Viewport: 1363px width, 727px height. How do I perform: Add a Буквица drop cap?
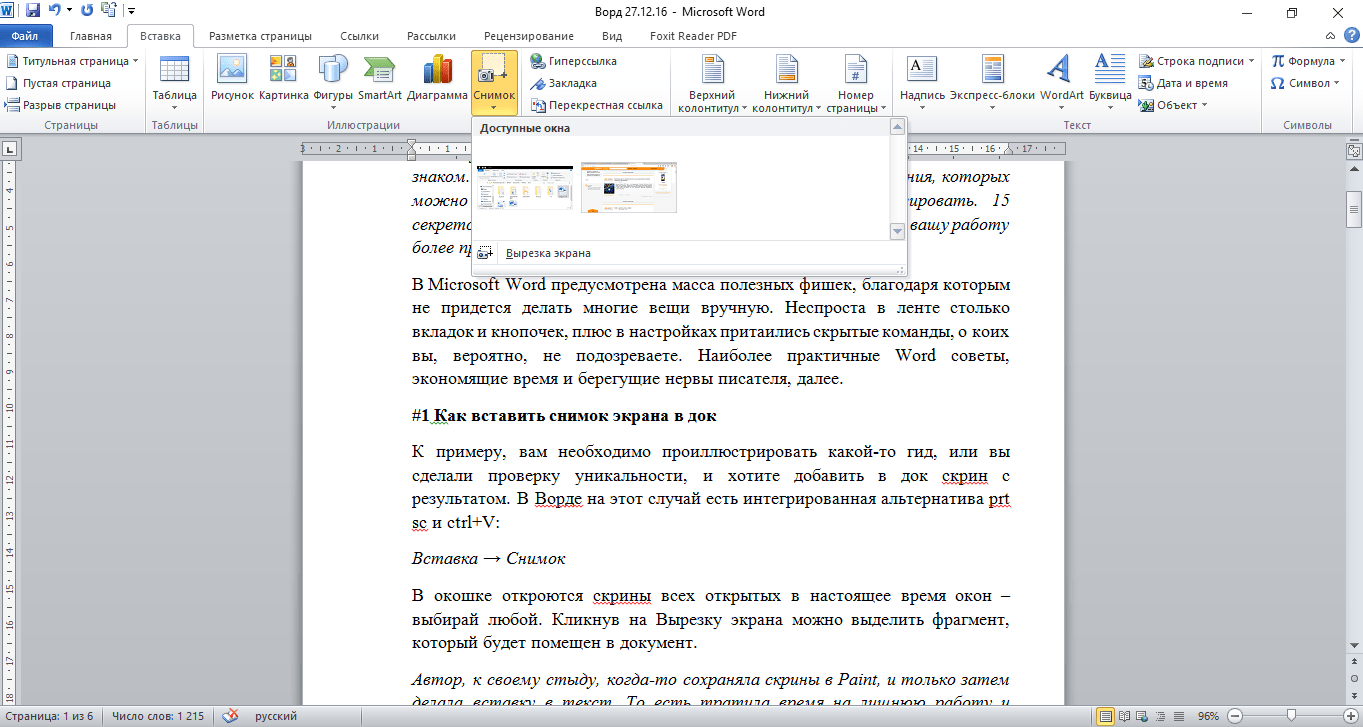(1110, 80)
